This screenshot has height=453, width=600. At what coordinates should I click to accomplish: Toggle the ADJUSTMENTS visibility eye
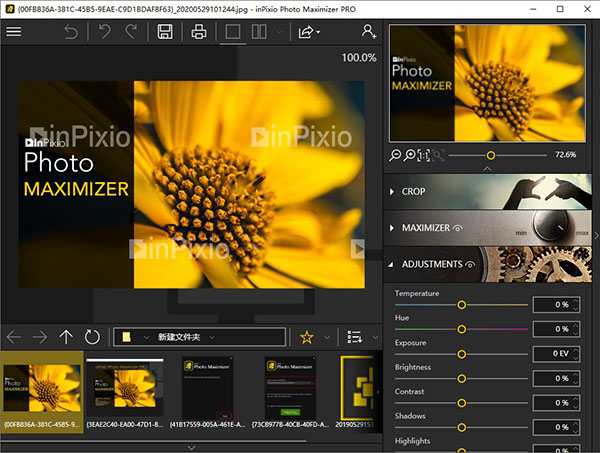[x=469, y=265]
